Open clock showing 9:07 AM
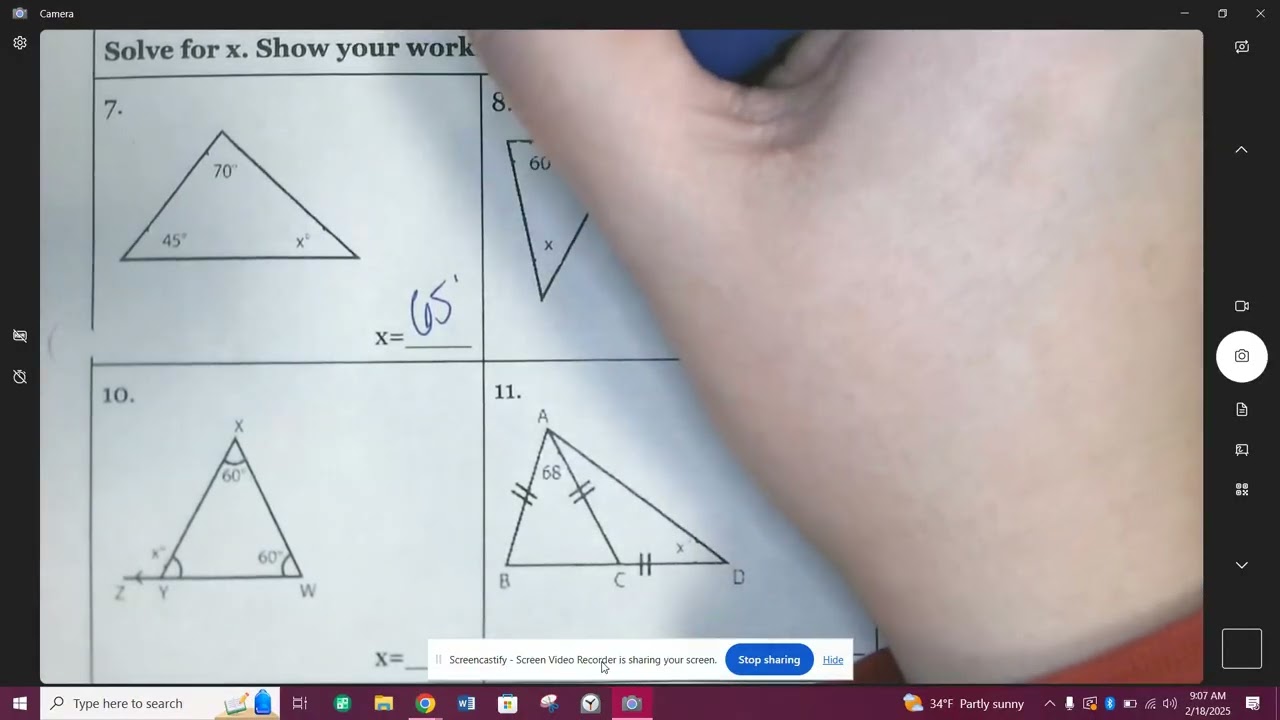This screenshot has width=1280, height=720. click(1209, 704)
